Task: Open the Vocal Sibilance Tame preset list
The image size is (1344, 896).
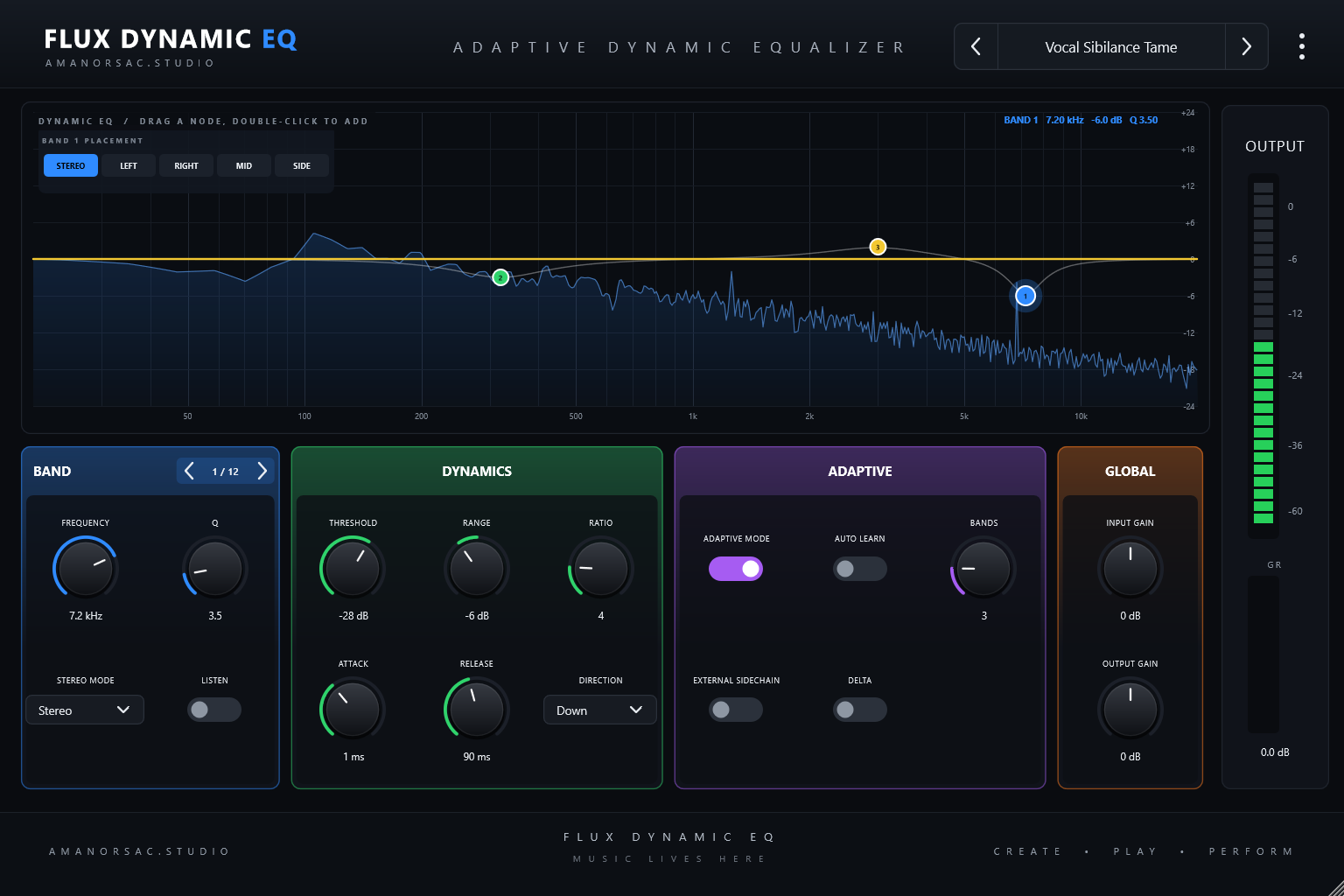Action: point(1111,46)
